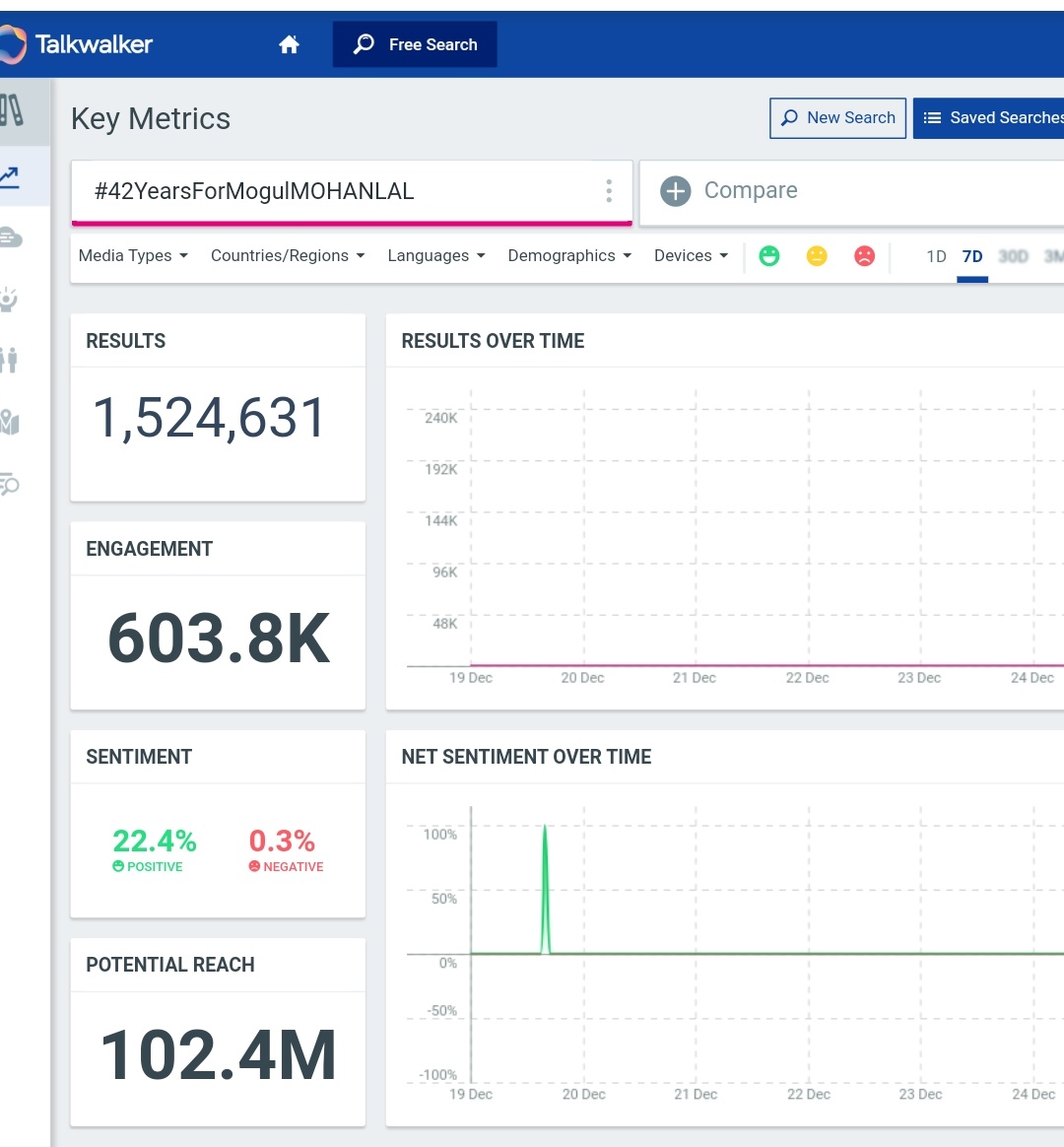
Task: Expand the Languages filter dropdown
Action: click(x=436, y=255)
